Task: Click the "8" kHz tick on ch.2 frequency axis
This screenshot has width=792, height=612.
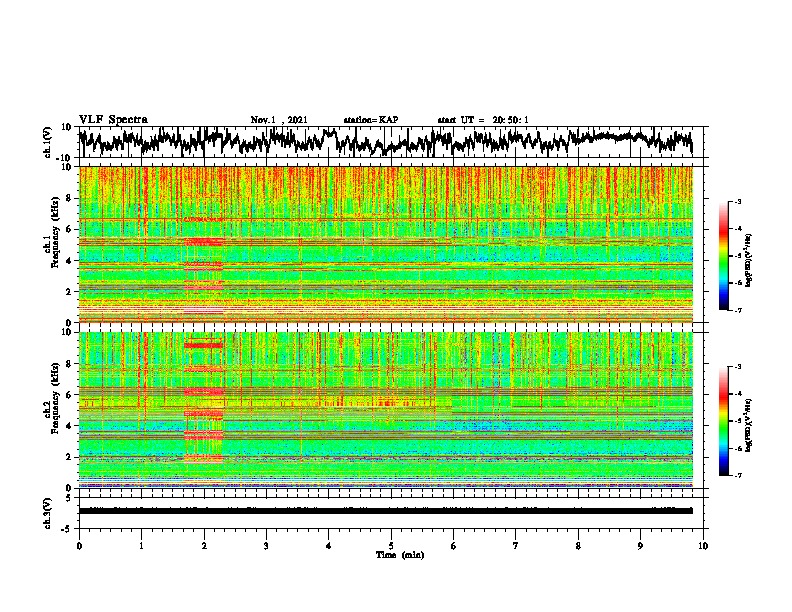Action: click(69, 364)
